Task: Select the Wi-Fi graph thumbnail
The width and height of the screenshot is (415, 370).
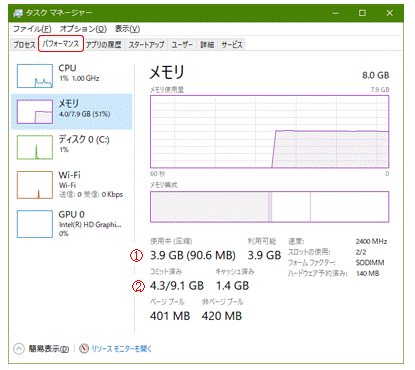Action: 35,185
